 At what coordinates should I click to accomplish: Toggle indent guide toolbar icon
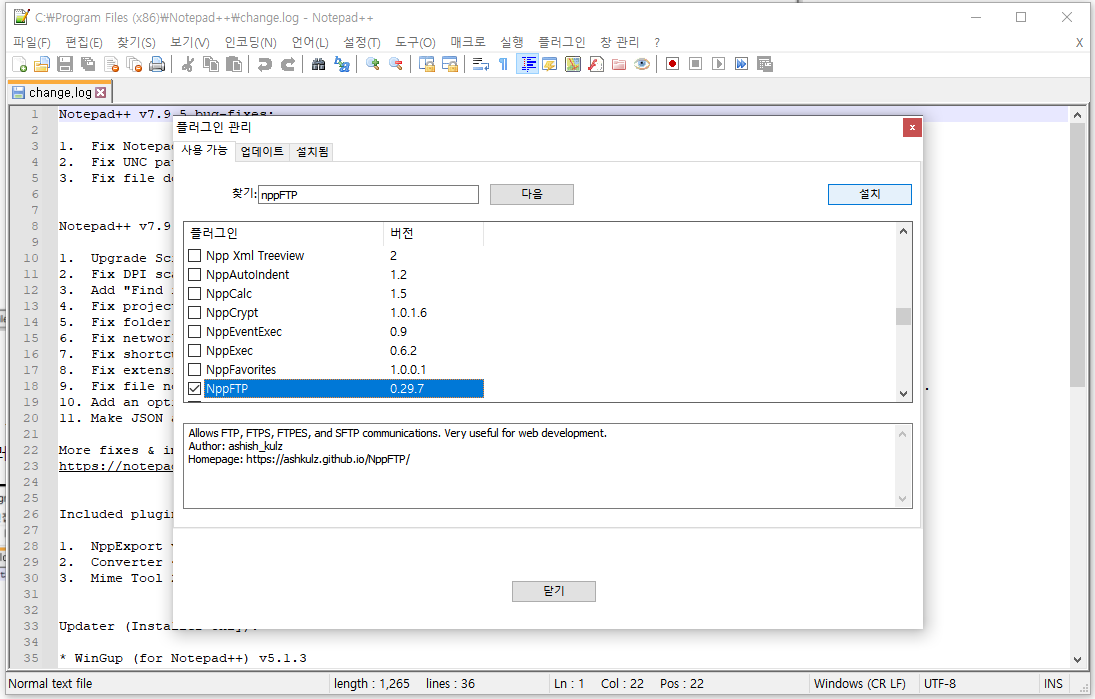point(527,64)
